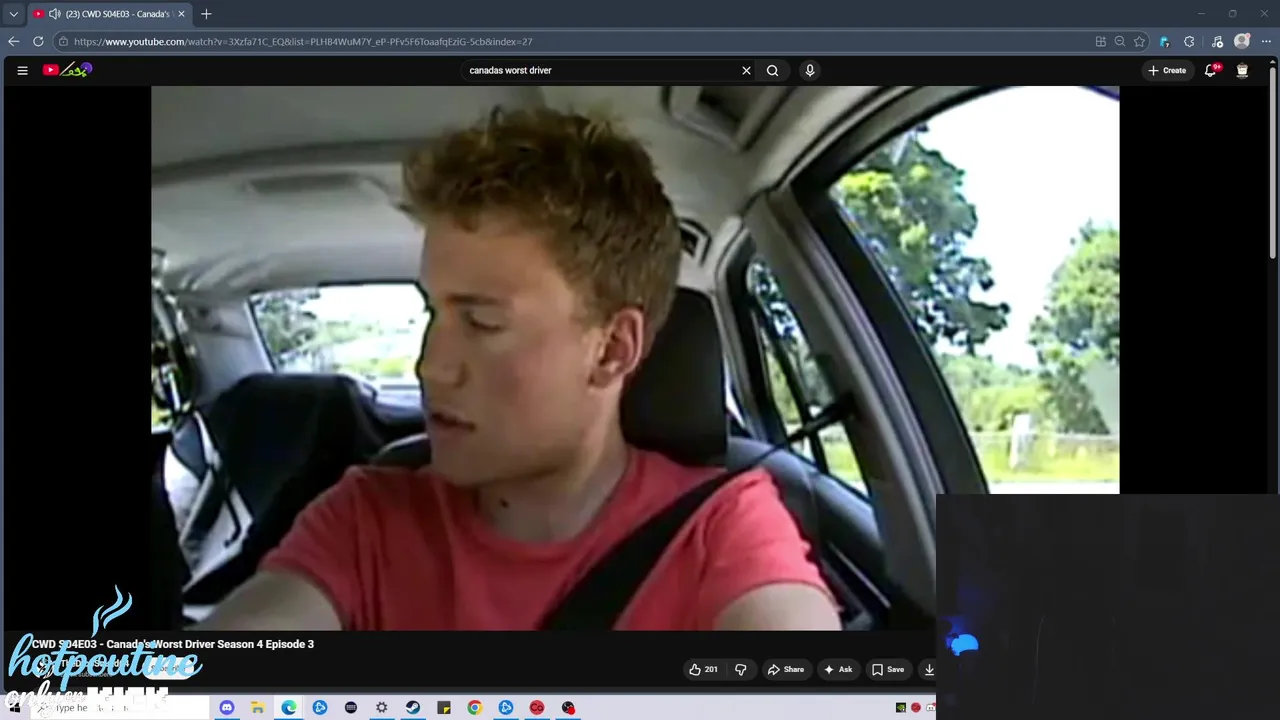The width and height of the screenshot is (1280, 720).
Task: Open Steam from the taskbar
Action: [412, 707]
